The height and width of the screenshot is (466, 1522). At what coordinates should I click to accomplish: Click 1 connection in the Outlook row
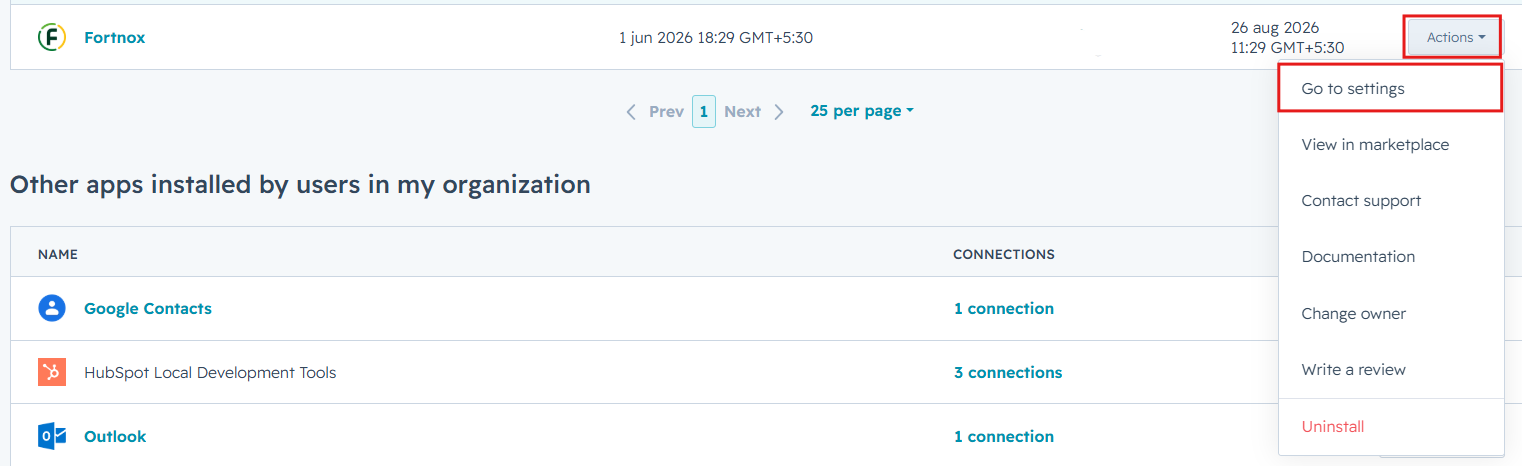pyautogui.click(x=1003, y=436)
